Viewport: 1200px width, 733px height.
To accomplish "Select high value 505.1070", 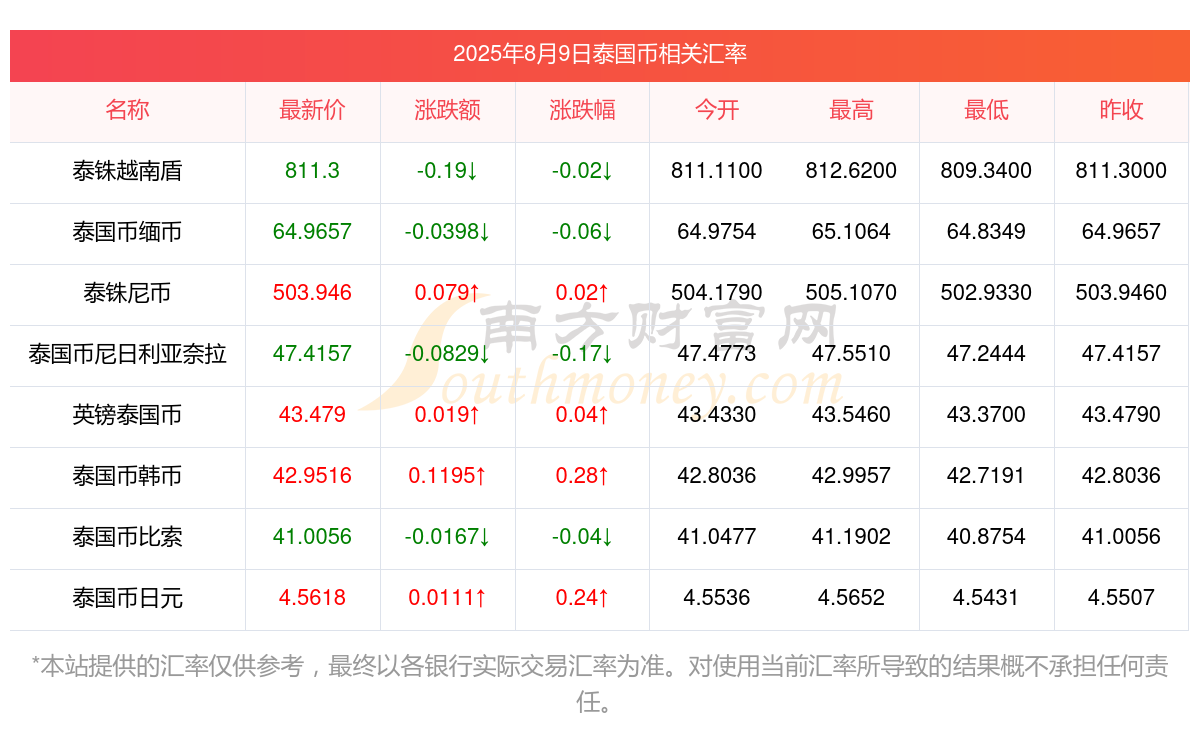I will 851,293.
